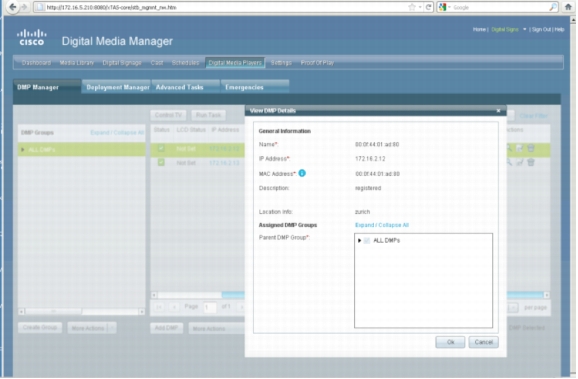Click the browser home icon

coord(568,7)
